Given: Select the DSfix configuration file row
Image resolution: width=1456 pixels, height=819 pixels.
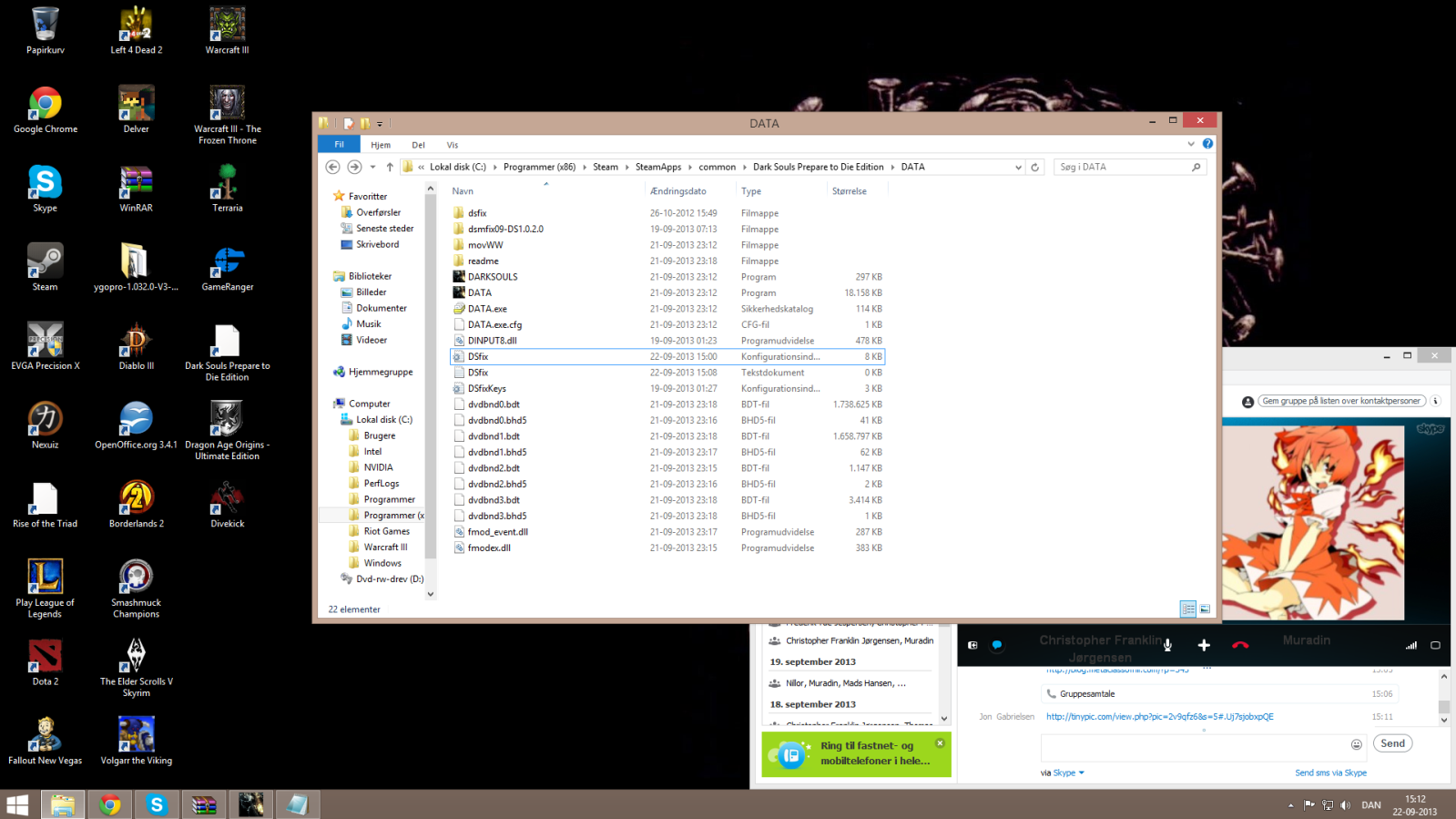Looking at the screenshot, I should [x=667, y=356].
